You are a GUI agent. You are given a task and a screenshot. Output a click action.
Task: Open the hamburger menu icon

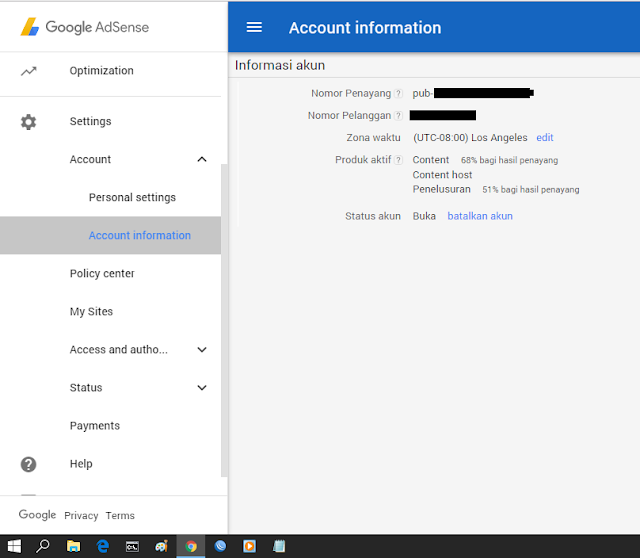[254, 27]
